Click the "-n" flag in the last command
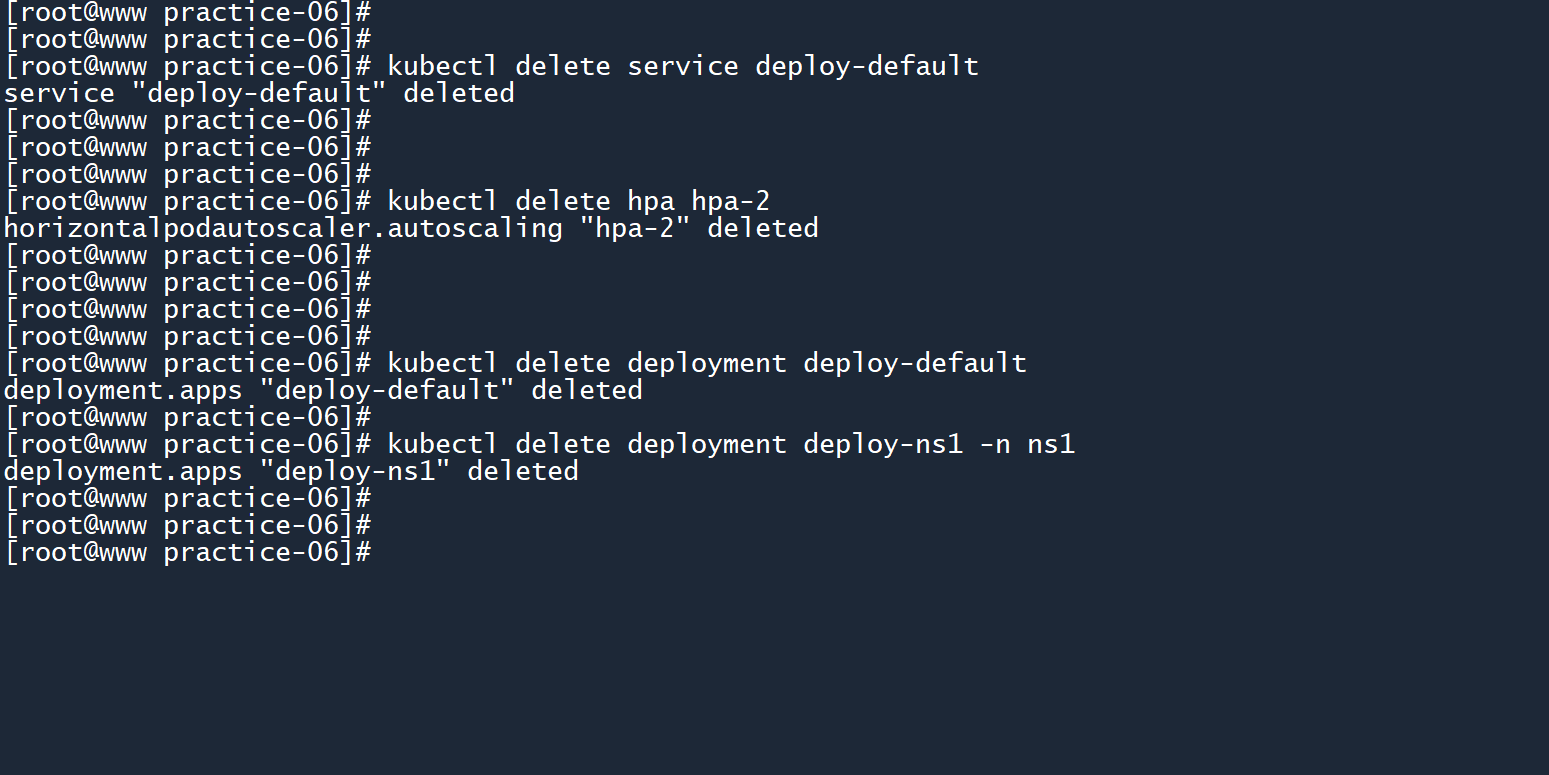The height and width of the screenshot is (775, 1549). tap(995, 445)
